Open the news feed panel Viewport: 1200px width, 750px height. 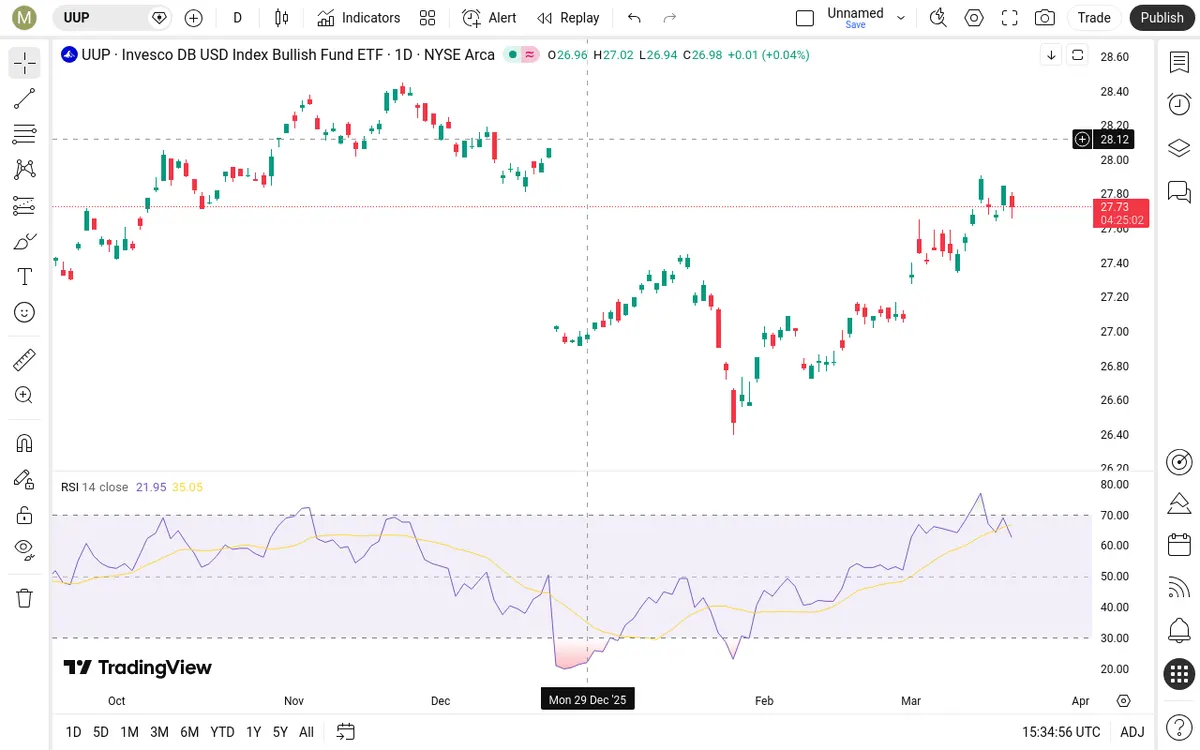pos(1179,588)
